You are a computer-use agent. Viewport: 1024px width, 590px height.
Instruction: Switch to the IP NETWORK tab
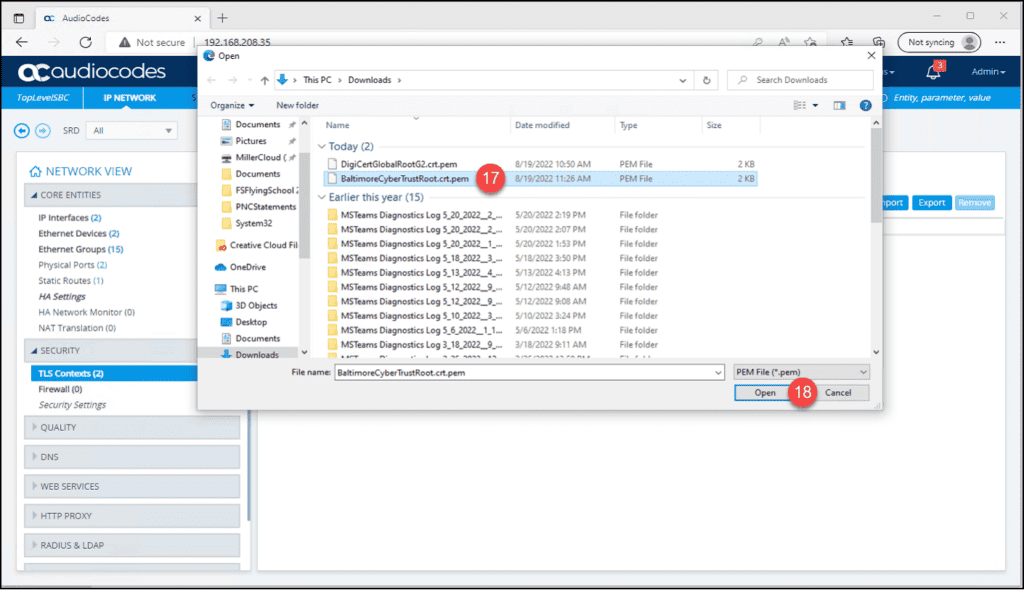(x=129, y=97)
